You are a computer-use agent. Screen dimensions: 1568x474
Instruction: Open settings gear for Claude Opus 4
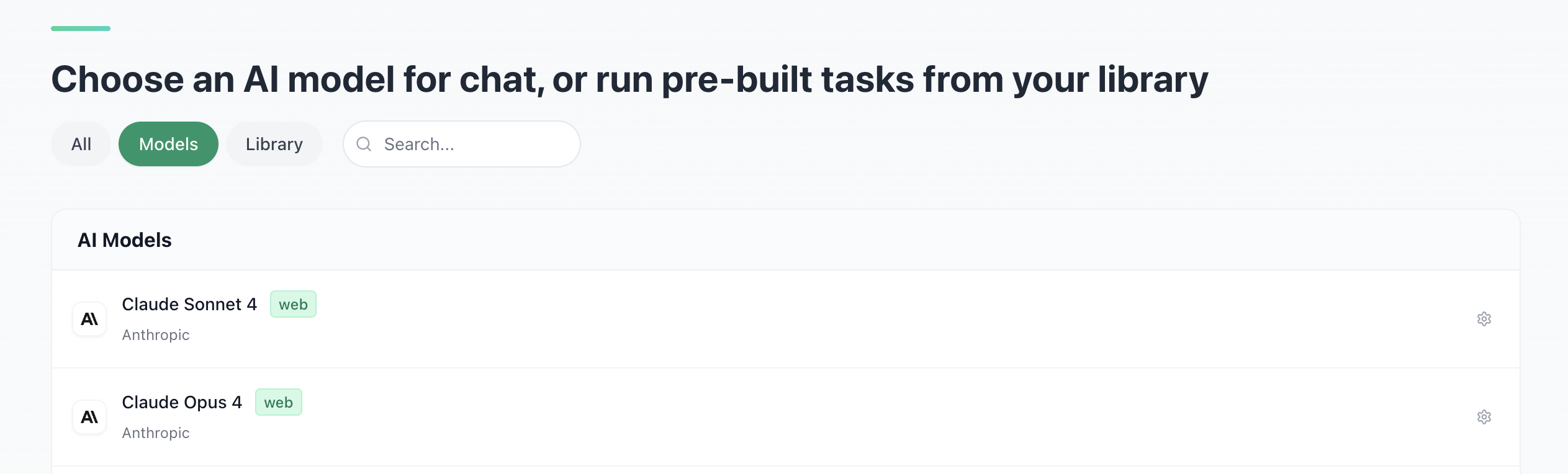pyautogui.click(x=1484, y=417)
